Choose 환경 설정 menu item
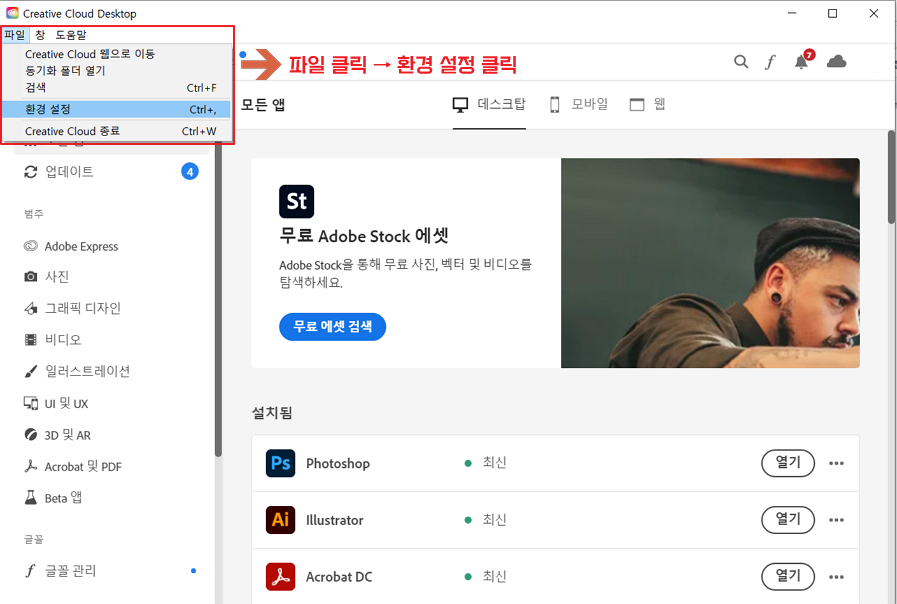The image size is (897, 604). click(117, 109)
